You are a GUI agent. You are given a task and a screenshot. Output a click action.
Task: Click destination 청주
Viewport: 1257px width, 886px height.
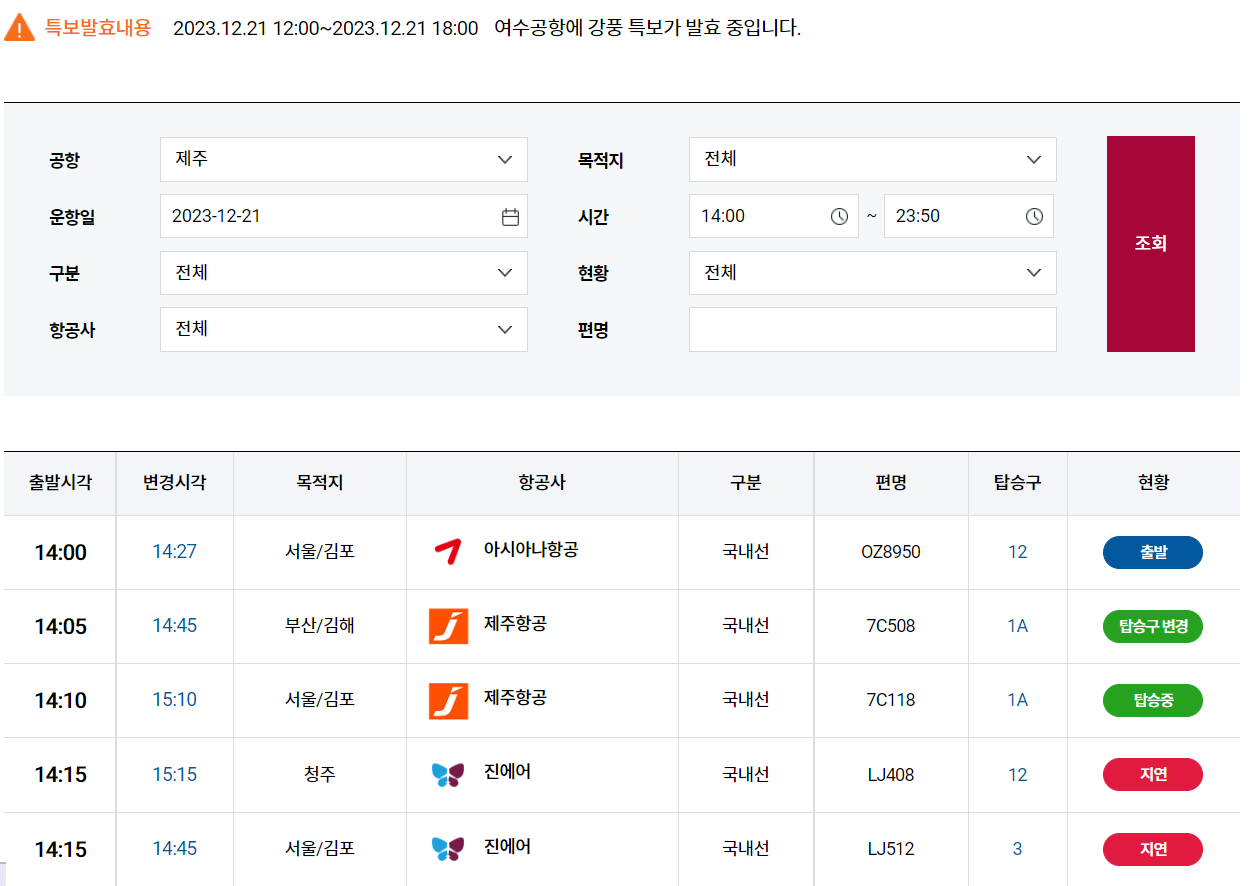click(320, 775)
